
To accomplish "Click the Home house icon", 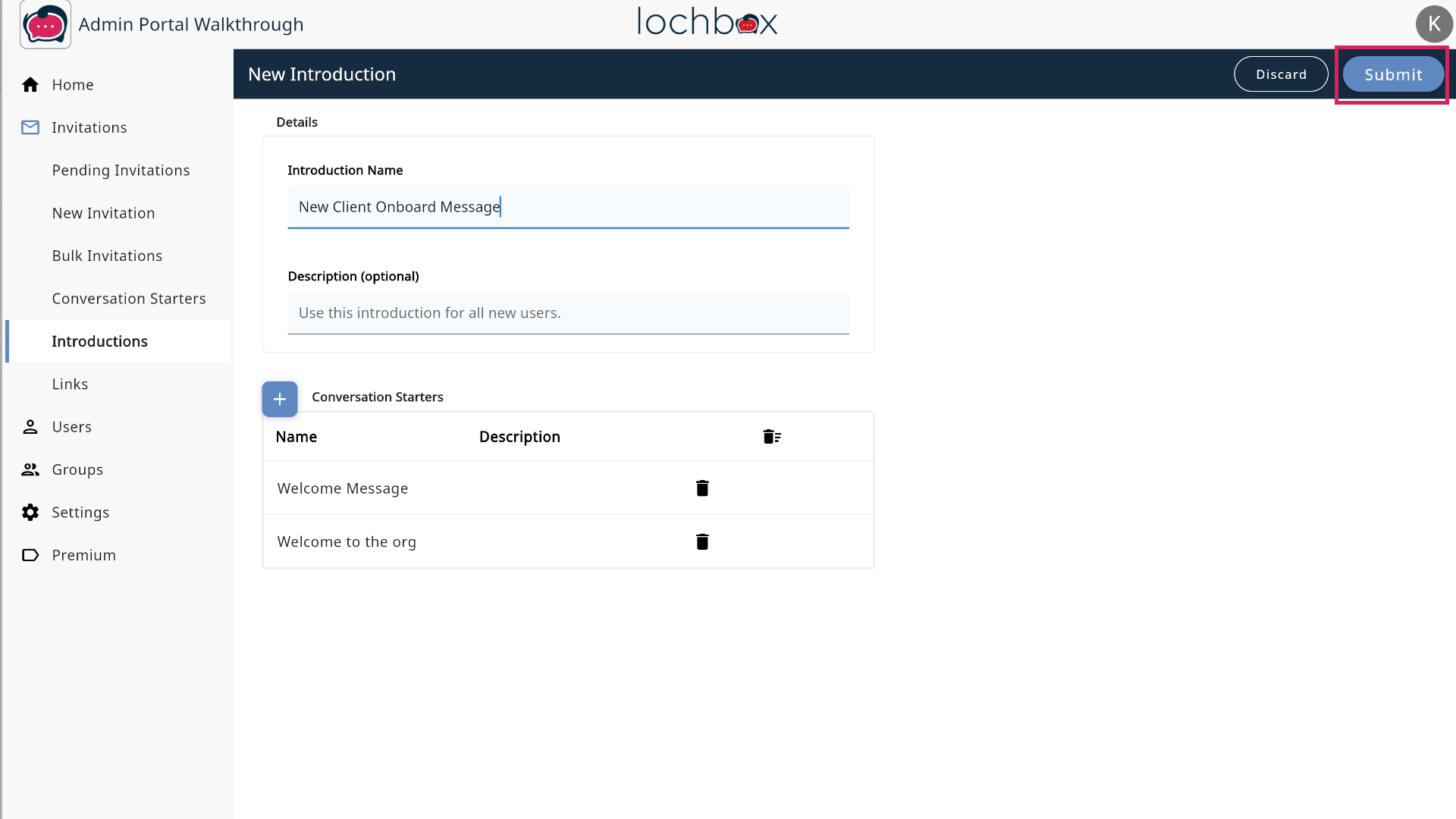I will click(x=30, y=85).
